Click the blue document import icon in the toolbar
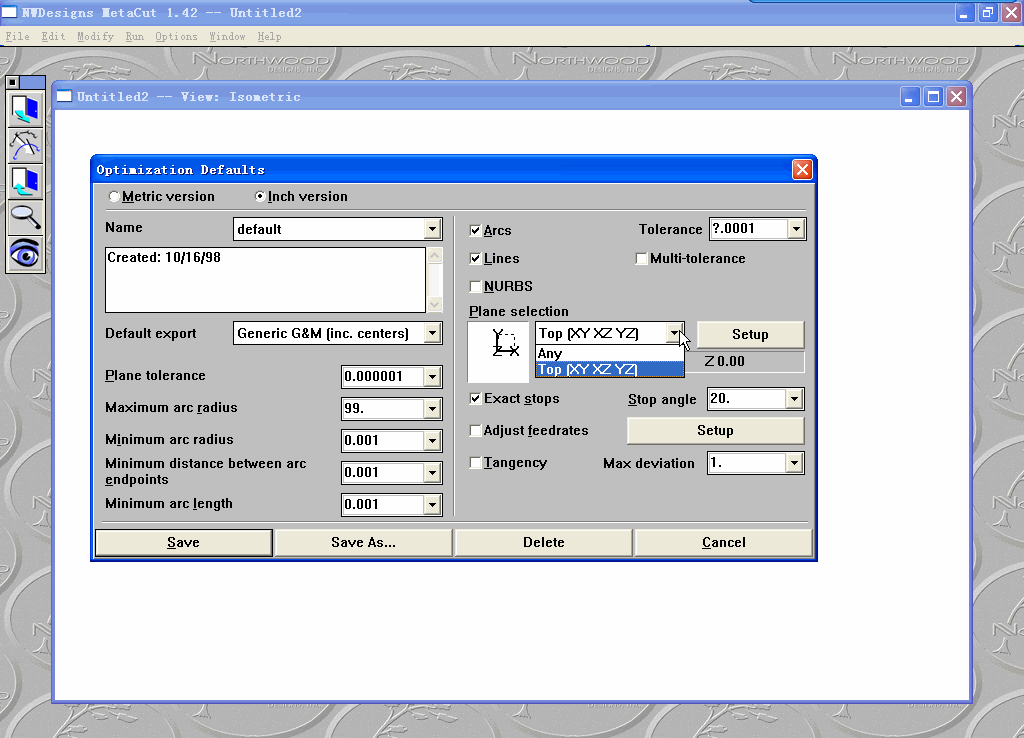This screenshot has width=1024, height=738. tap(25, 108)
